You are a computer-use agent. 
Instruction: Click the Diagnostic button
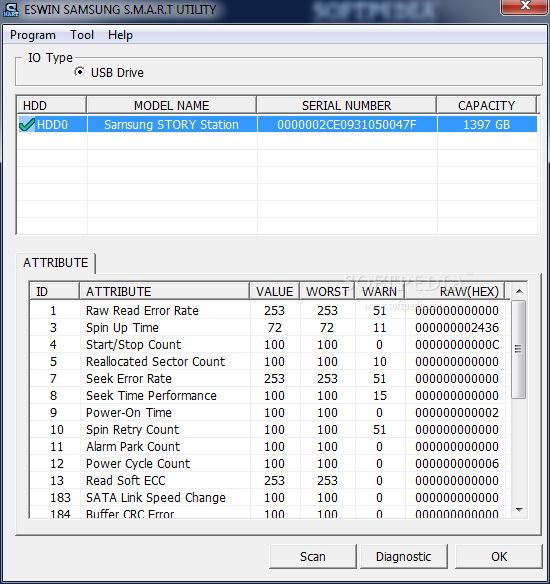404,556
